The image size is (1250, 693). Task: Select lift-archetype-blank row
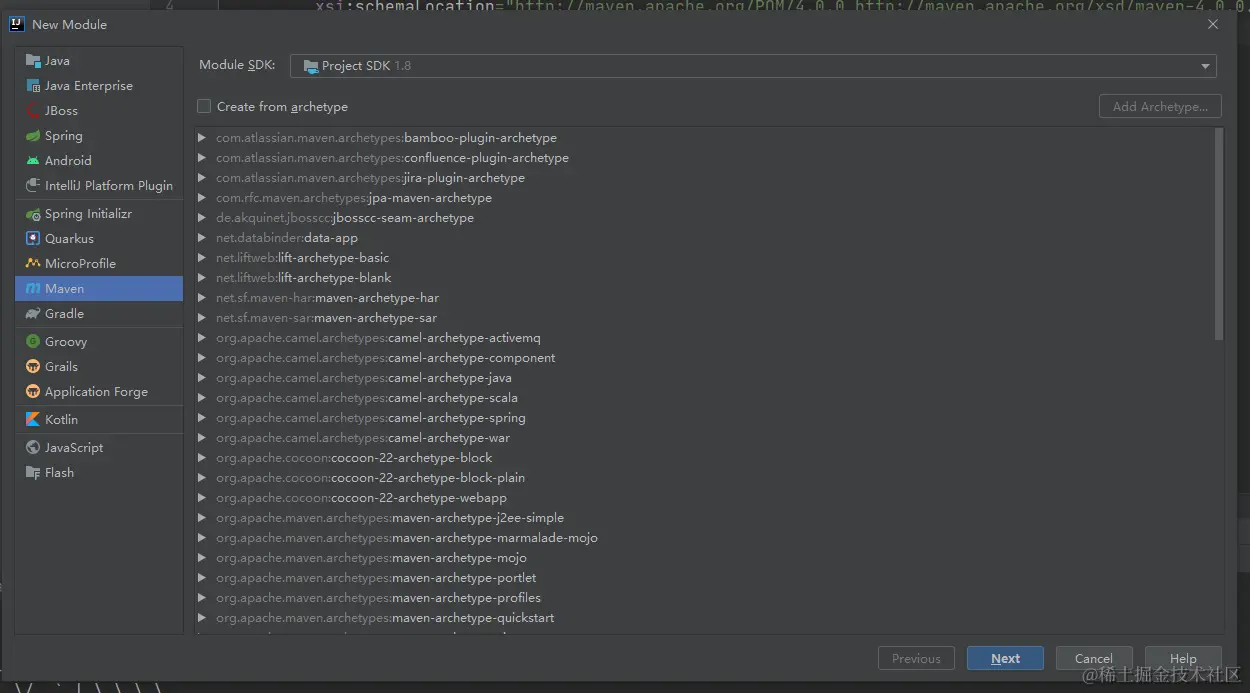(x=705, y=278)
